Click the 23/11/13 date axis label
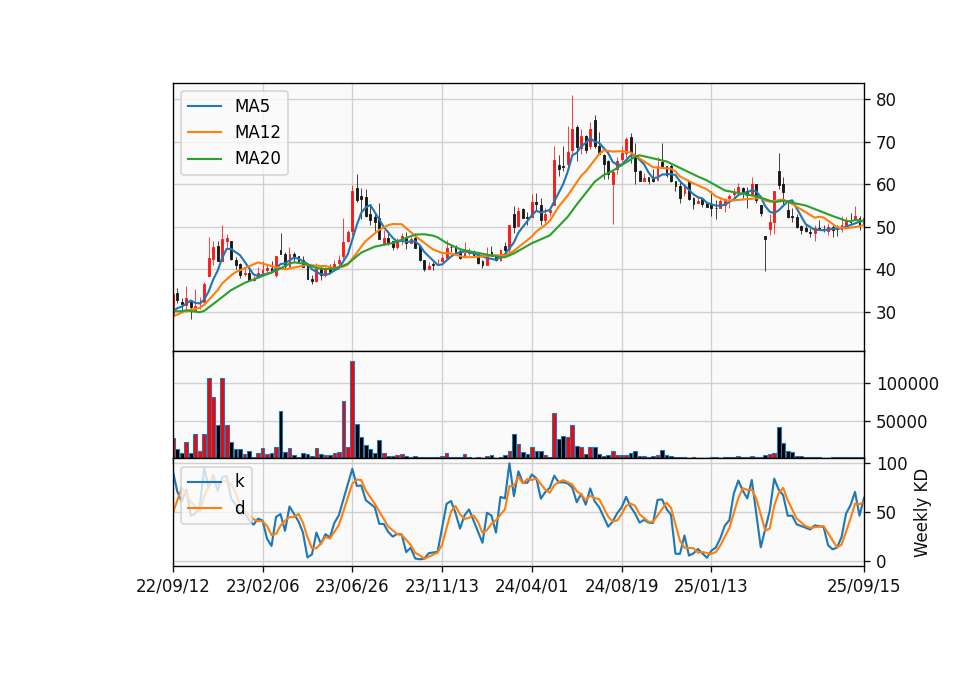The width and height of the screenshot is (960, 690). 441,586
